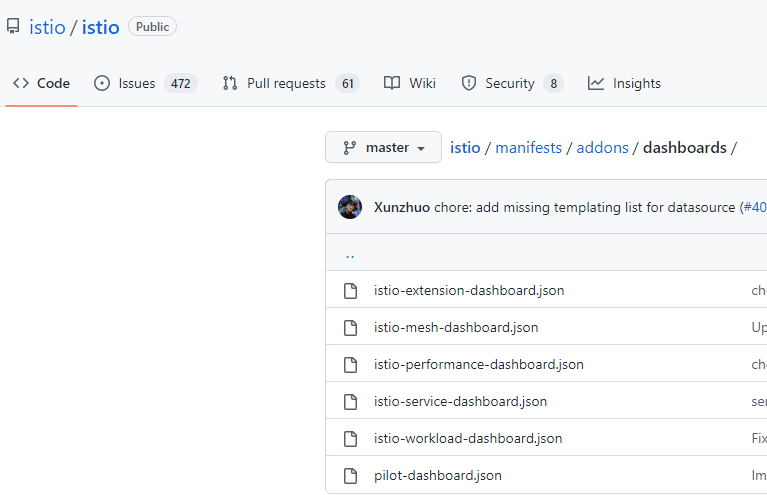Open the istio repository name link

click(x=100, y=27)
